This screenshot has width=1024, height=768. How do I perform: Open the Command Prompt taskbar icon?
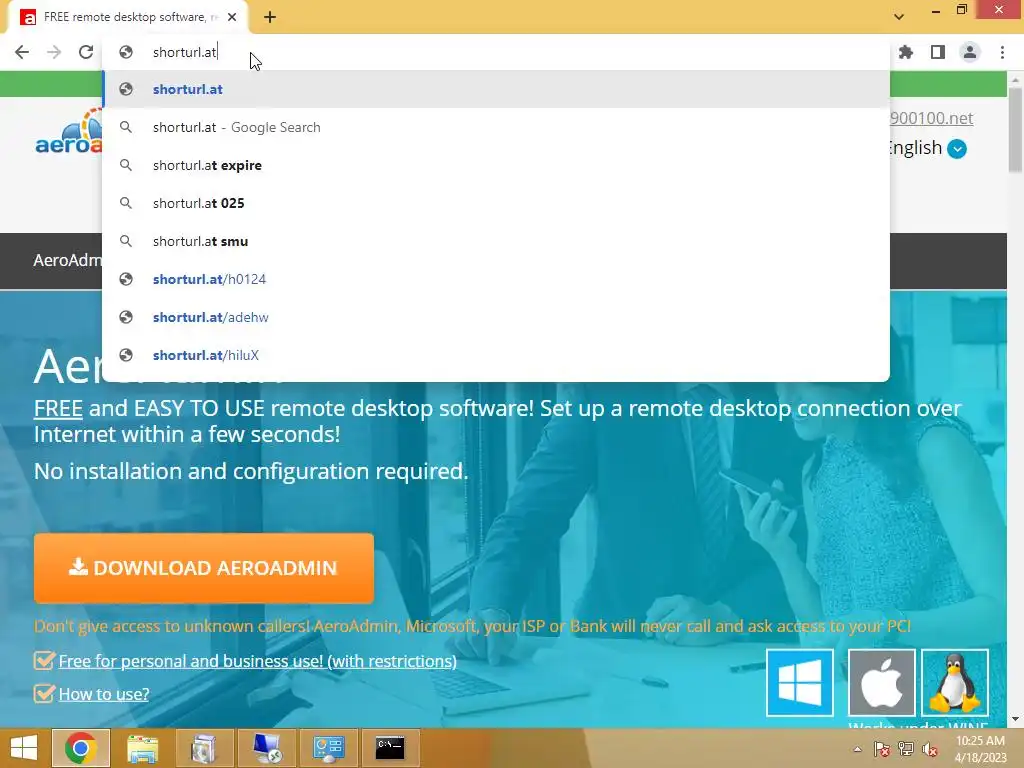pyautogui.click(x=390, y=748)
